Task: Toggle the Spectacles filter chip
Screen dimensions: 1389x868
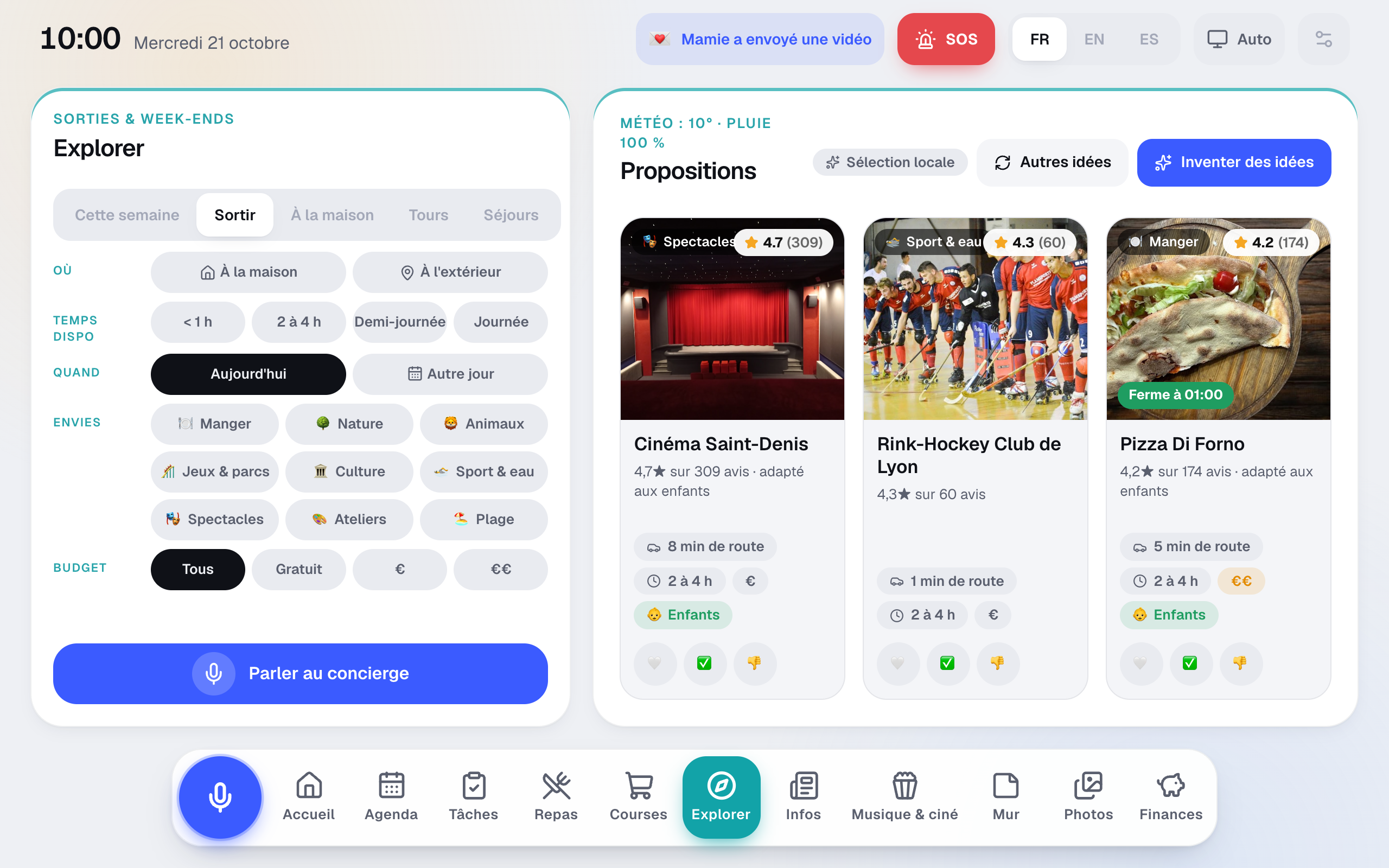Action: click(x=215, y=519)
